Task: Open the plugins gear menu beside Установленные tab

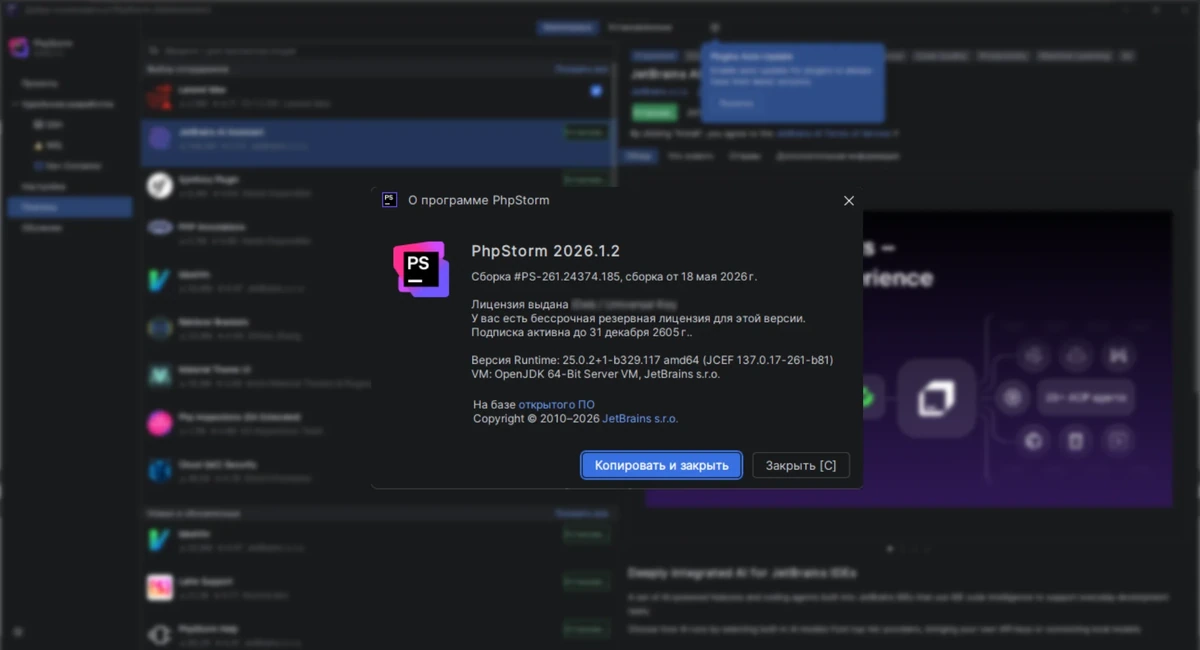Action: click(715, 28)
